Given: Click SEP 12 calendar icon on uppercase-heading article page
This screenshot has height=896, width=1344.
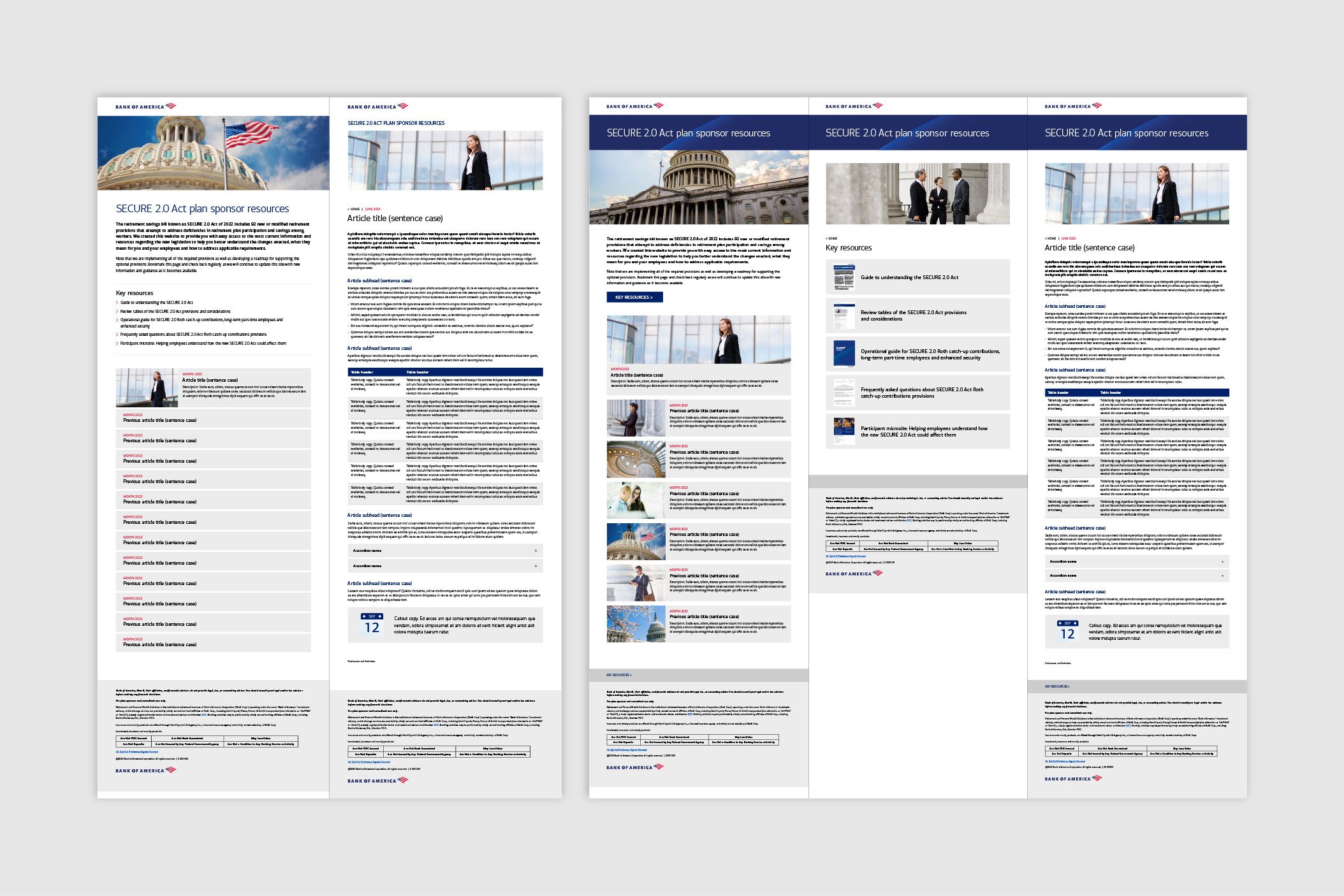Looking at the screenshot, I should (372, 624).
